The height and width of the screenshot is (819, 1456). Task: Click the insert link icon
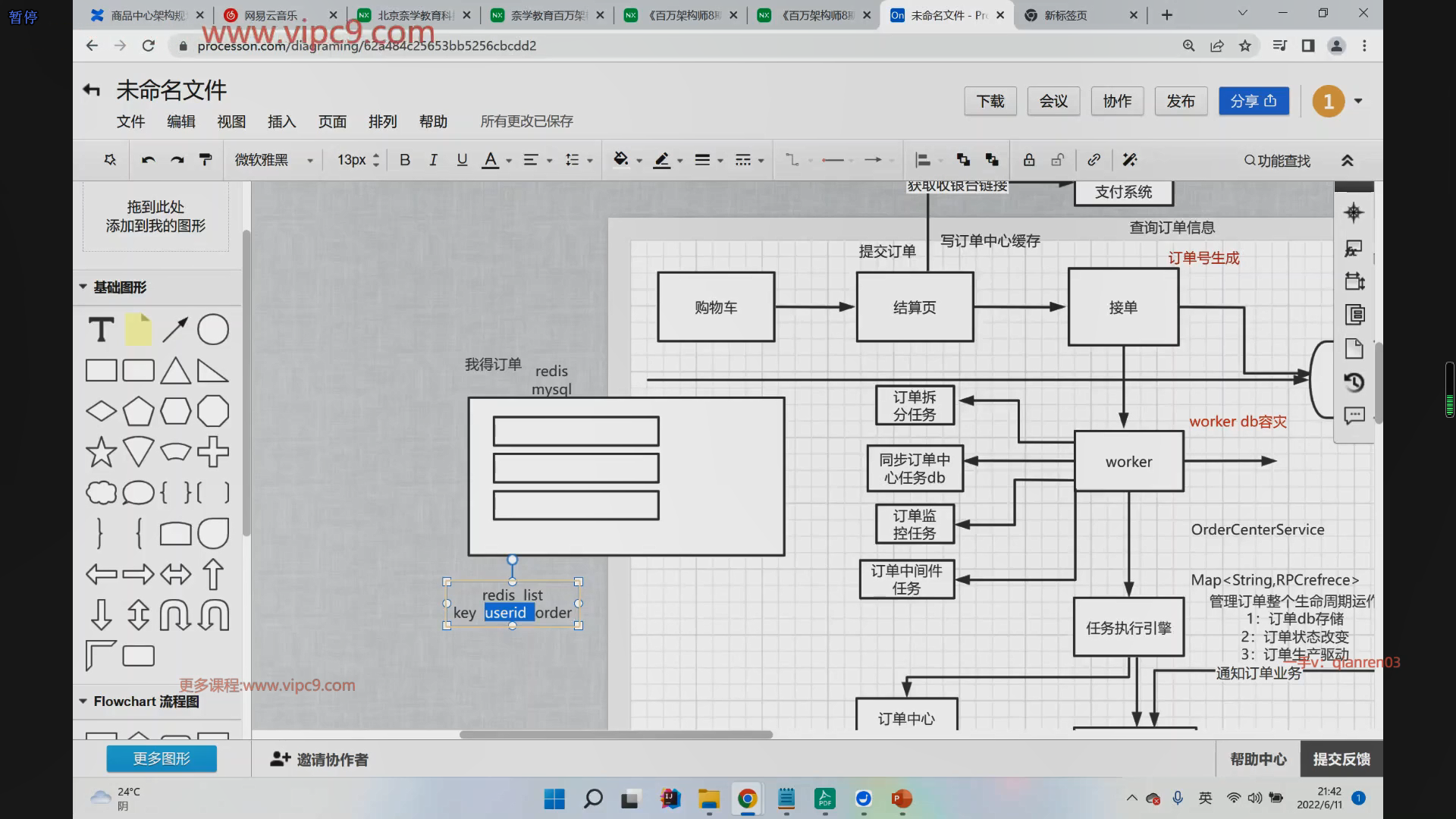(x=1094, y=160)
